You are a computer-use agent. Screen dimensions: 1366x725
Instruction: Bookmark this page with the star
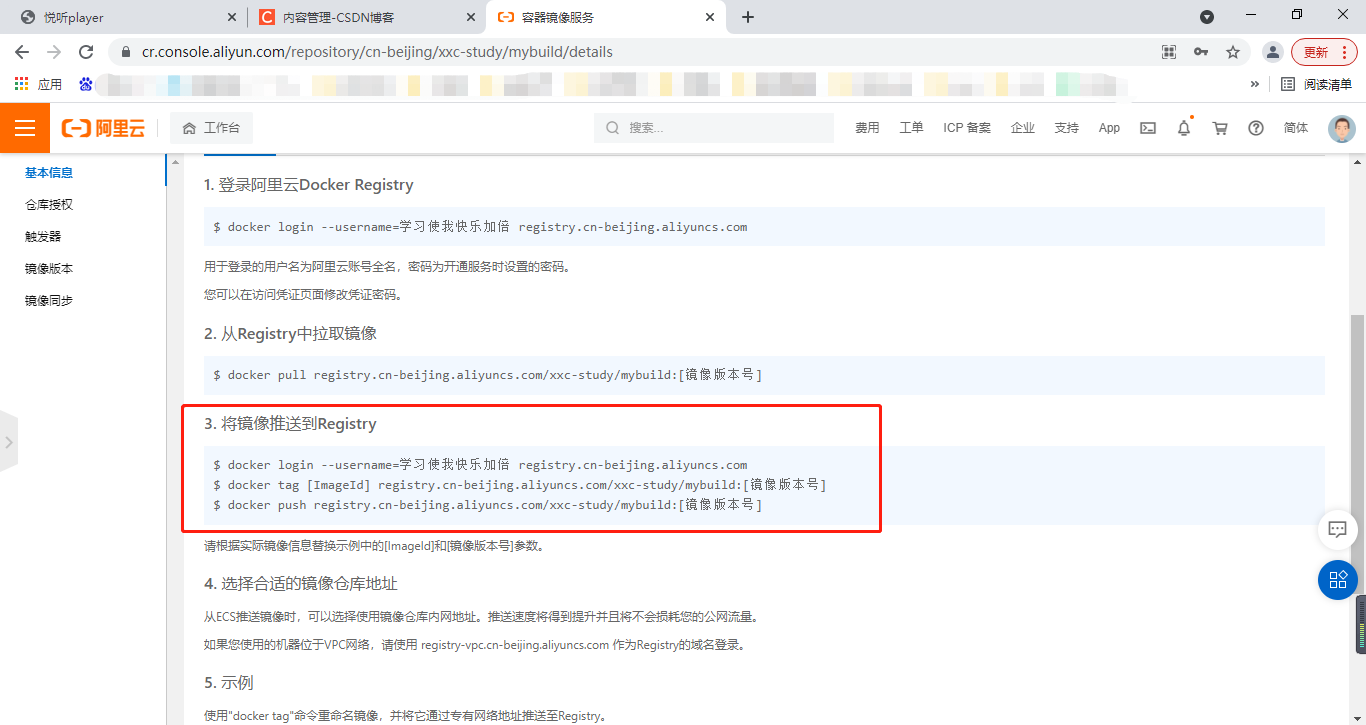click(x=1233, y=52)
